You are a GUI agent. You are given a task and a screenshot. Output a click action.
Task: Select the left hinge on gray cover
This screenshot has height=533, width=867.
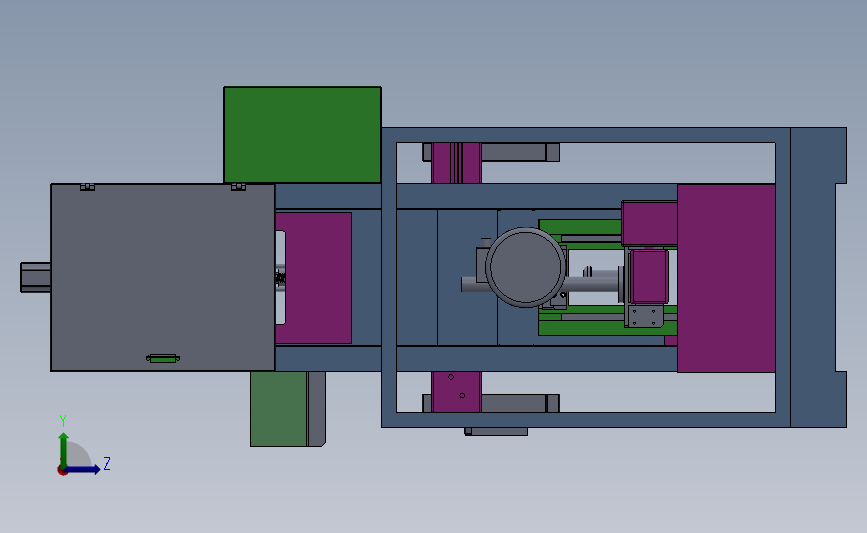coord(87,187)
